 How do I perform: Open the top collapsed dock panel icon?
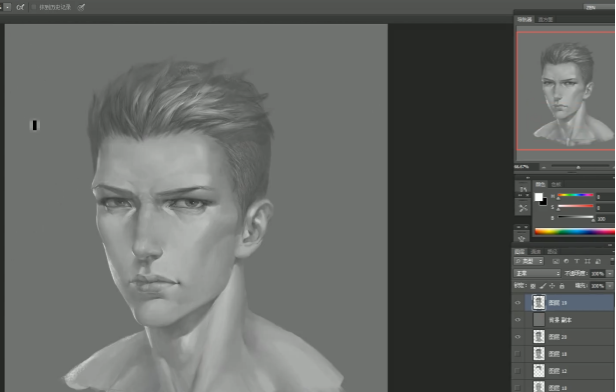click(523, 189)
